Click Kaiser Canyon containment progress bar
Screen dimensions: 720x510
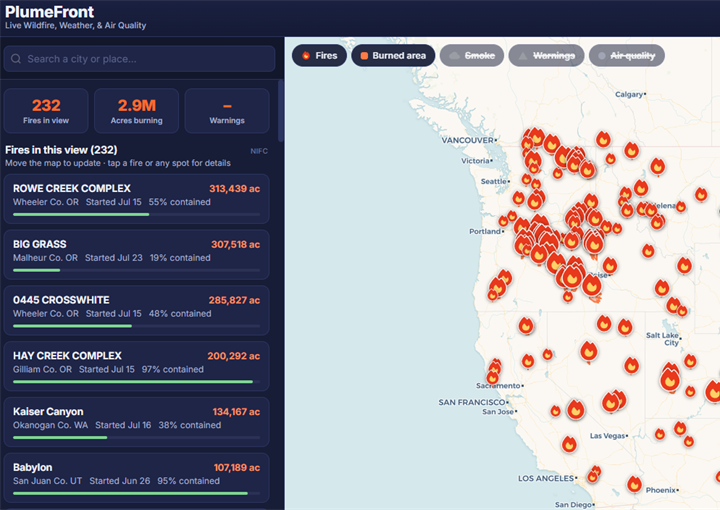pos(136,437)
